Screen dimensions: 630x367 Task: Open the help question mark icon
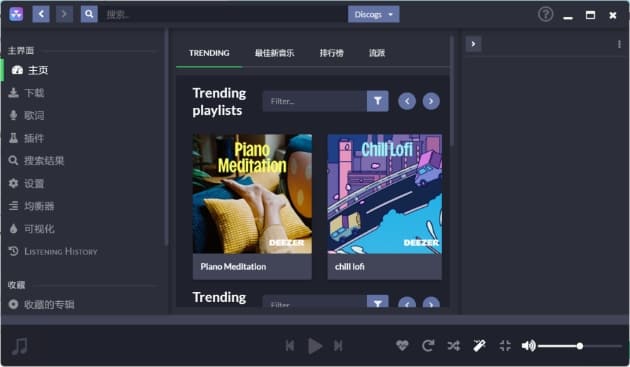[x=545, y=14]
